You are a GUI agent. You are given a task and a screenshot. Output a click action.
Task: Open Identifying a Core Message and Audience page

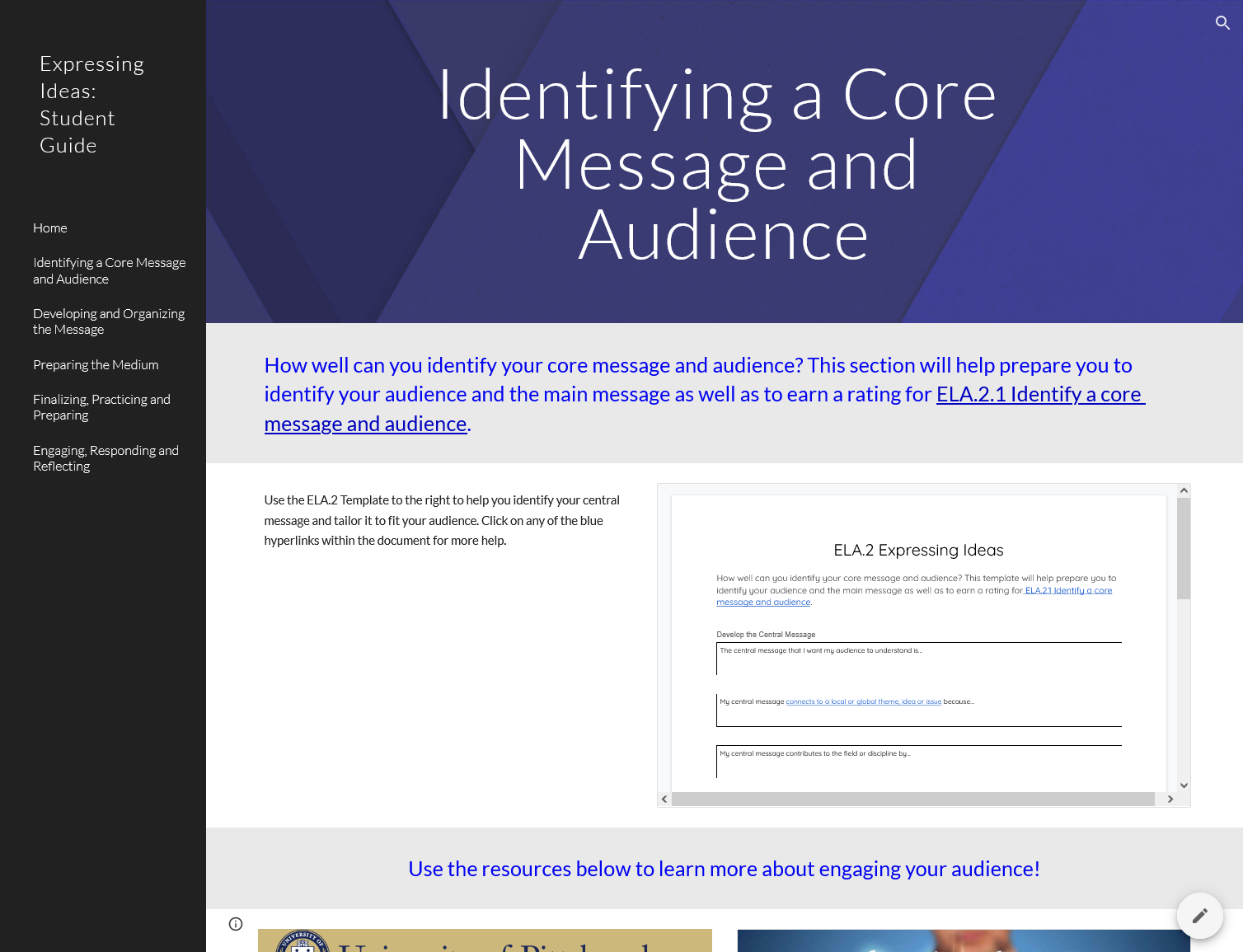[109, 271]
